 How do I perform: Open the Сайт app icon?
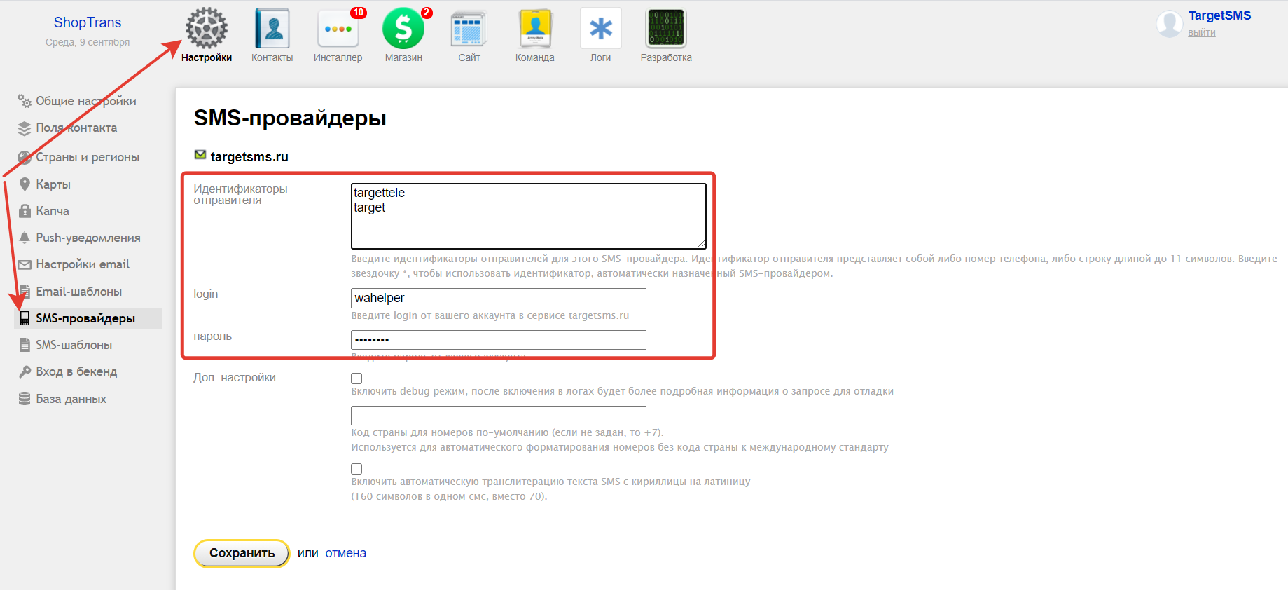point(469,29)
